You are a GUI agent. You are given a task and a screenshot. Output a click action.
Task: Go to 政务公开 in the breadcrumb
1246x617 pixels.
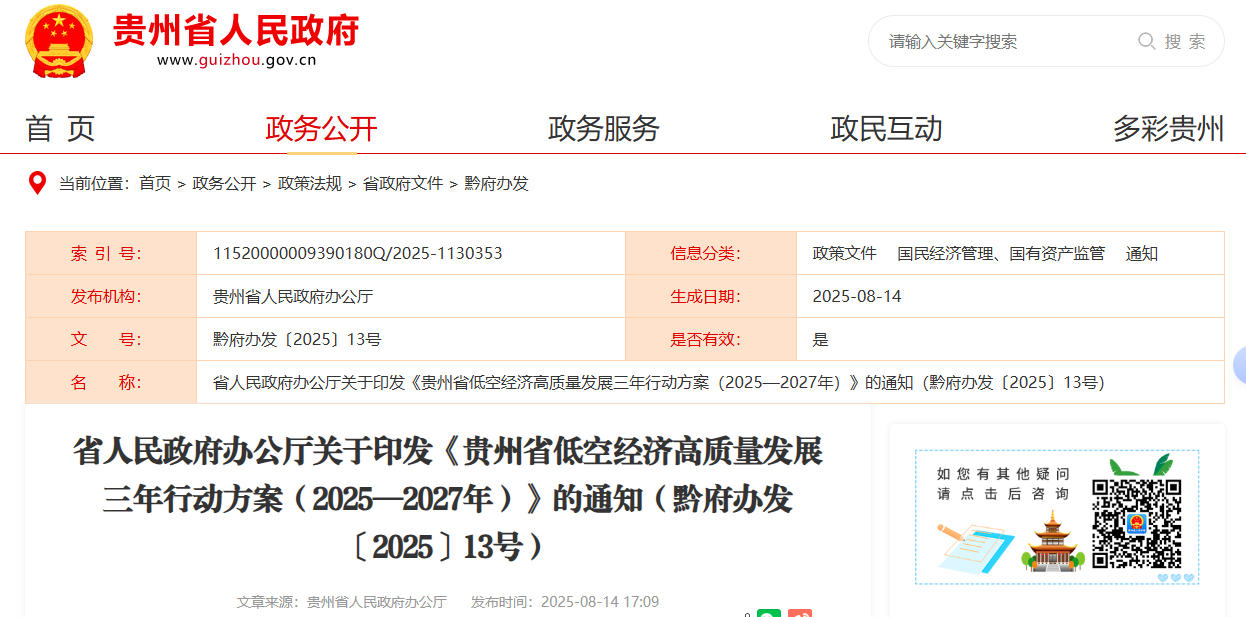[224, 184]
